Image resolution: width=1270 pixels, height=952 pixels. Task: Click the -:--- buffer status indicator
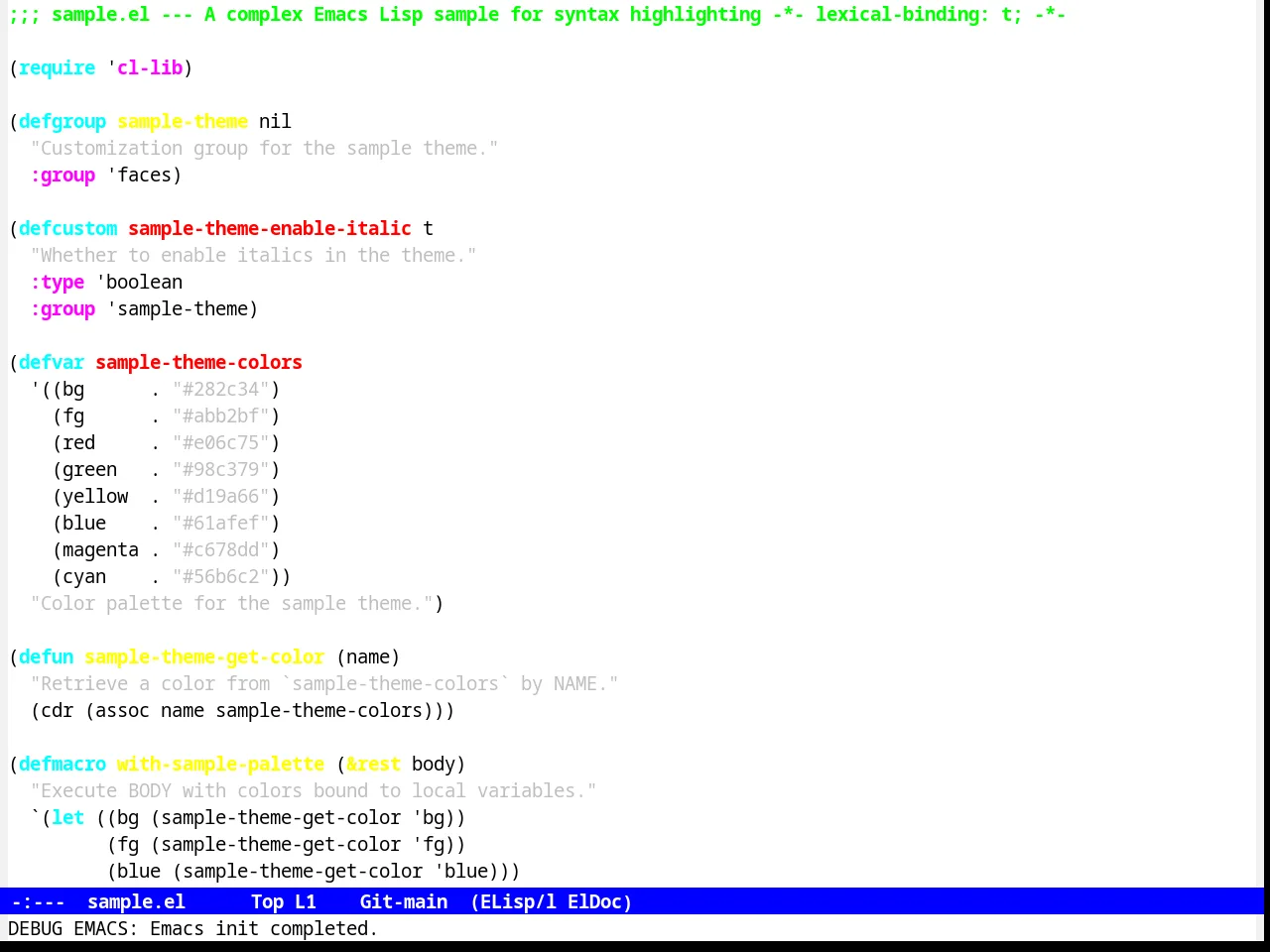[x=38, y=901]
